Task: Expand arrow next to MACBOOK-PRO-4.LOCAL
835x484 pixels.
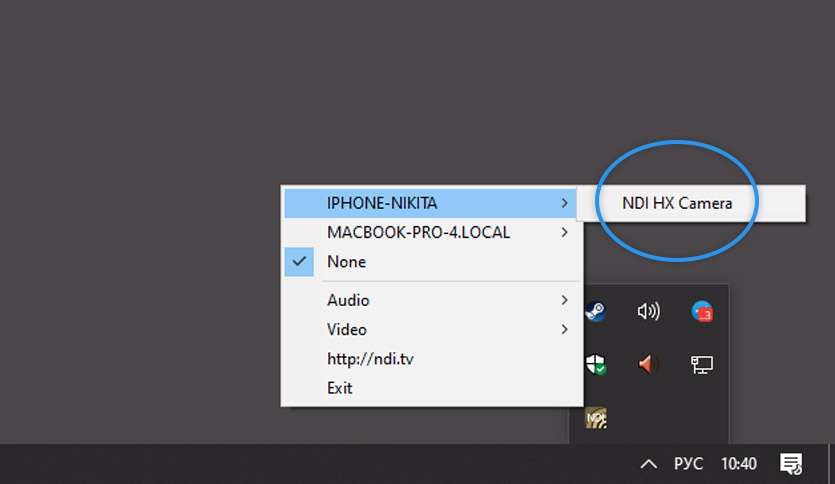Action: [x=564, y=233]
